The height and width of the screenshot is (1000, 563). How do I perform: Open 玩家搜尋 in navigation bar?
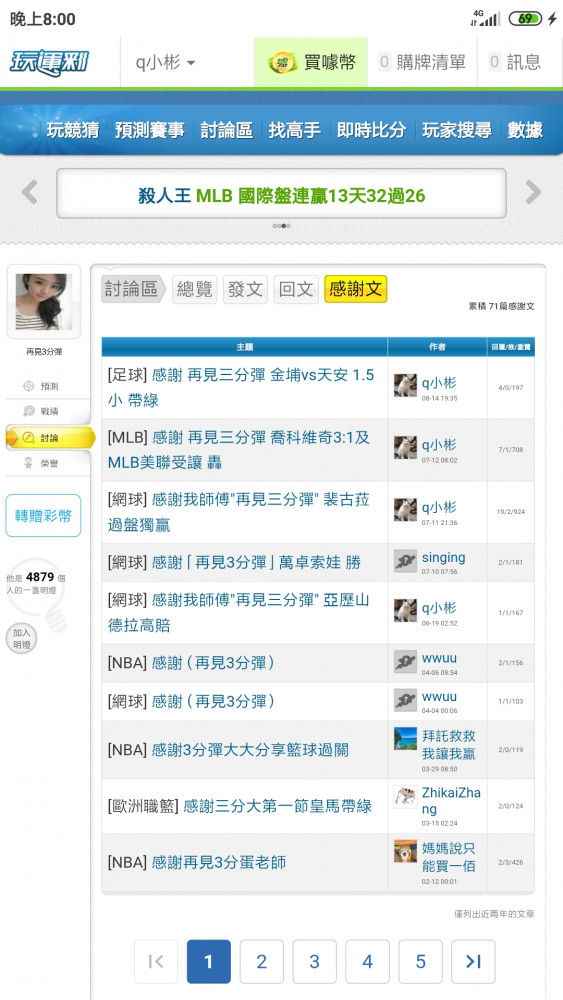[457, 130]
